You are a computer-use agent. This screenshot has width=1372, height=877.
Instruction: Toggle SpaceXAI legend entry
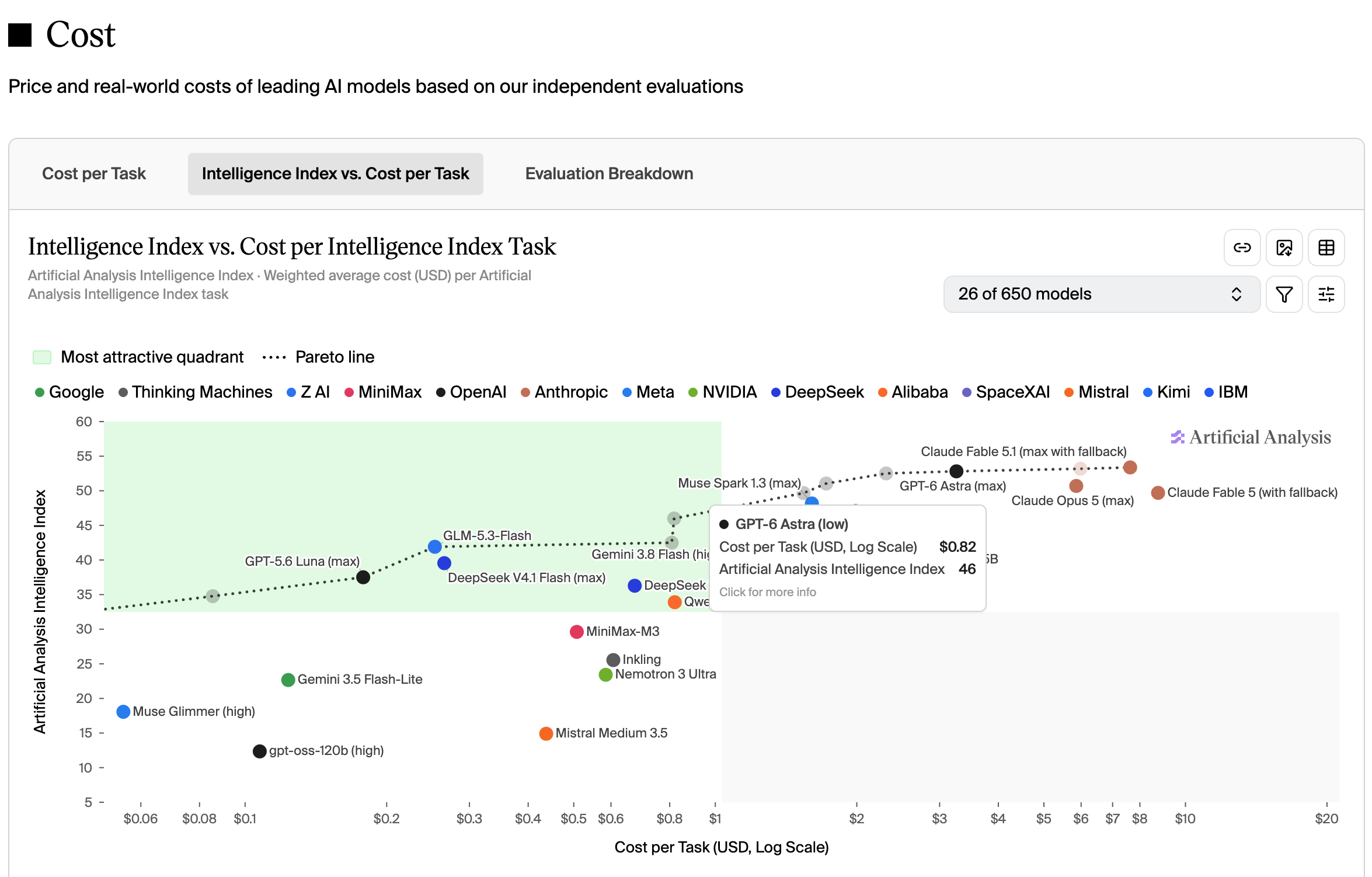point(1006,392)
